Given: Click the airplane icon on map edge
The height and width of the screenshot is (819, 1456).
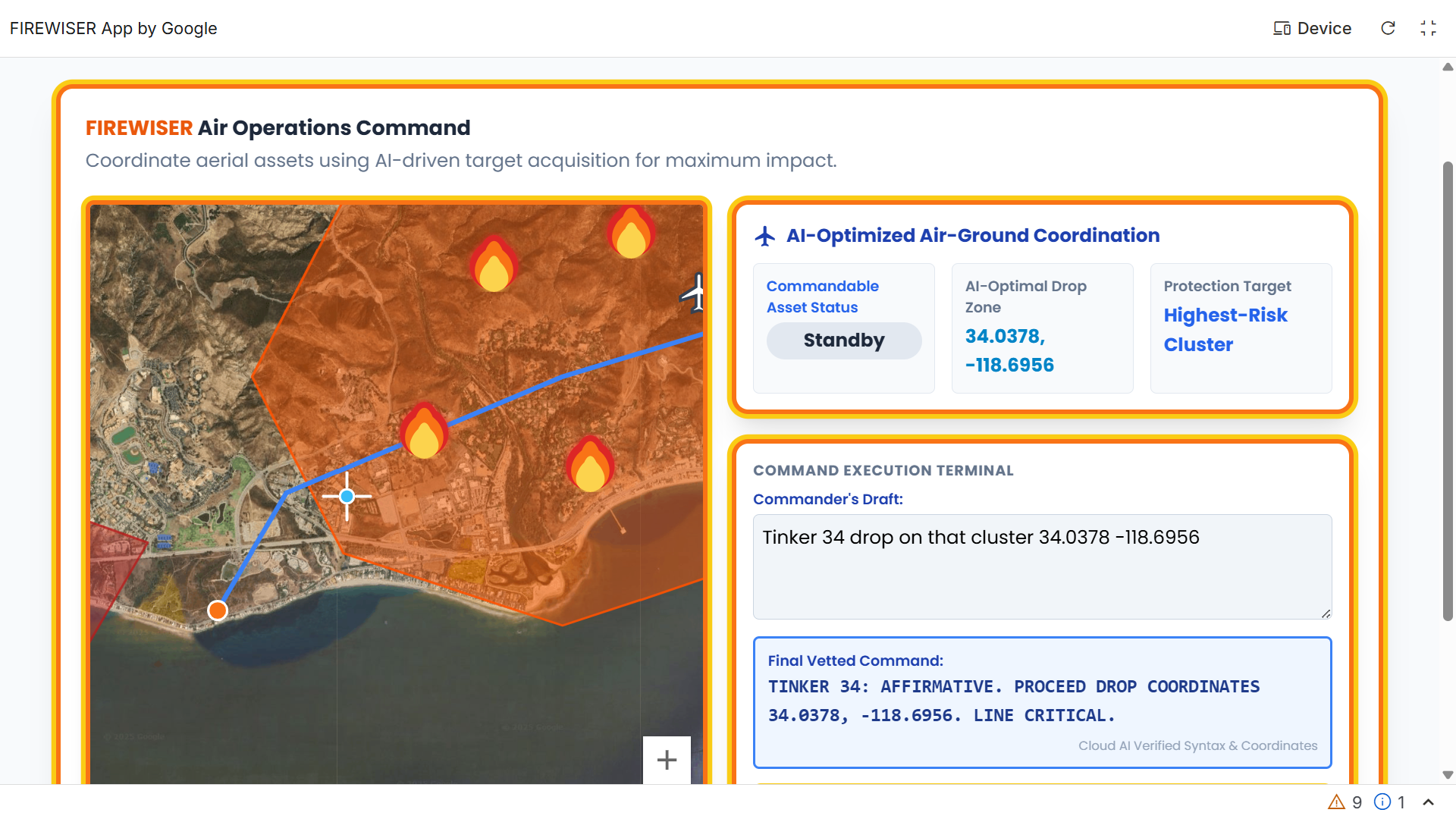Looking at the screenshot, I should point(695,293).
